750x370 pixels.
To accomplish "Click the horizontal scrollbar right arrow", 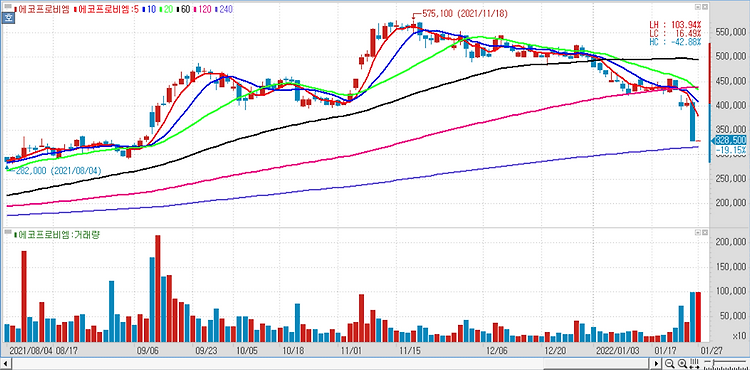I will pos(657,364).
